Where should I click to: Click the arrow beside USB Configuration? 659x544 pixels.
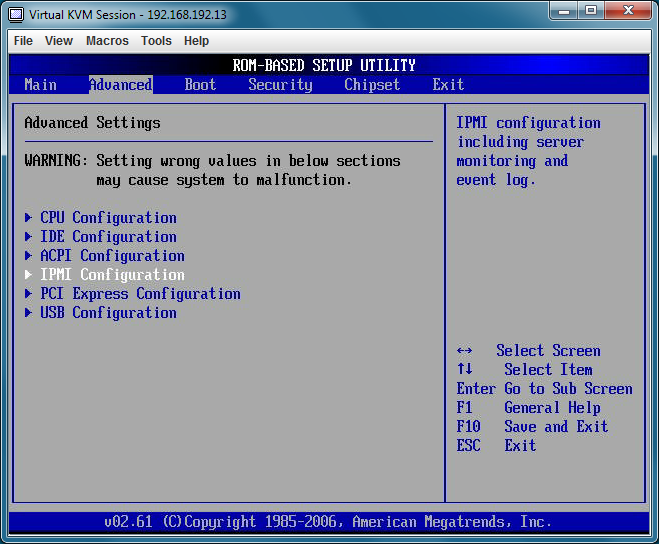click(x=28, y=312)
